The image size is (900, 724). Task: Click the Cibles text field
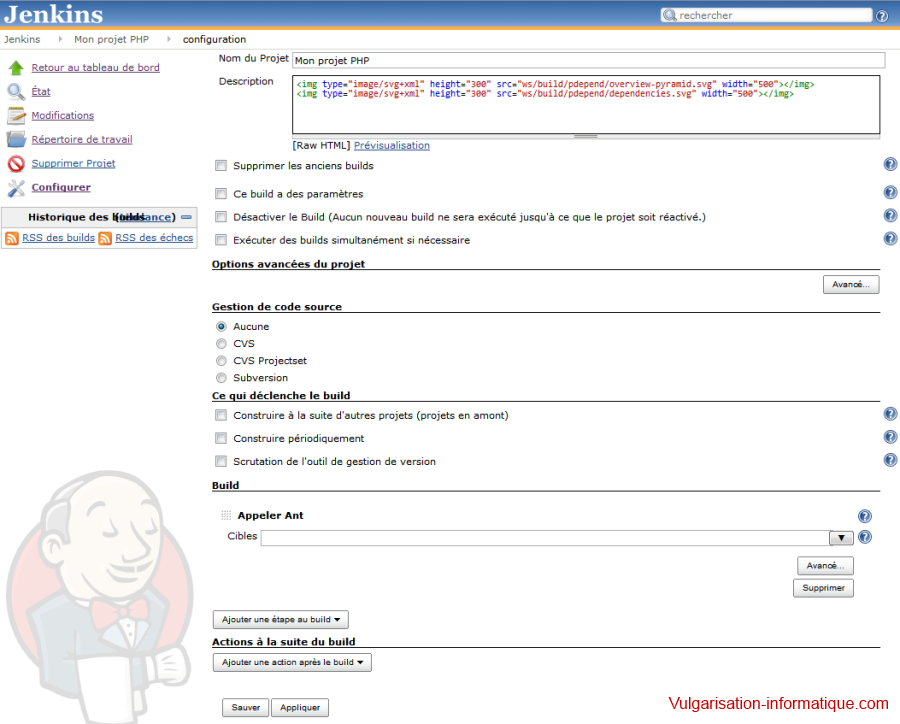click(x=545, y=538)
